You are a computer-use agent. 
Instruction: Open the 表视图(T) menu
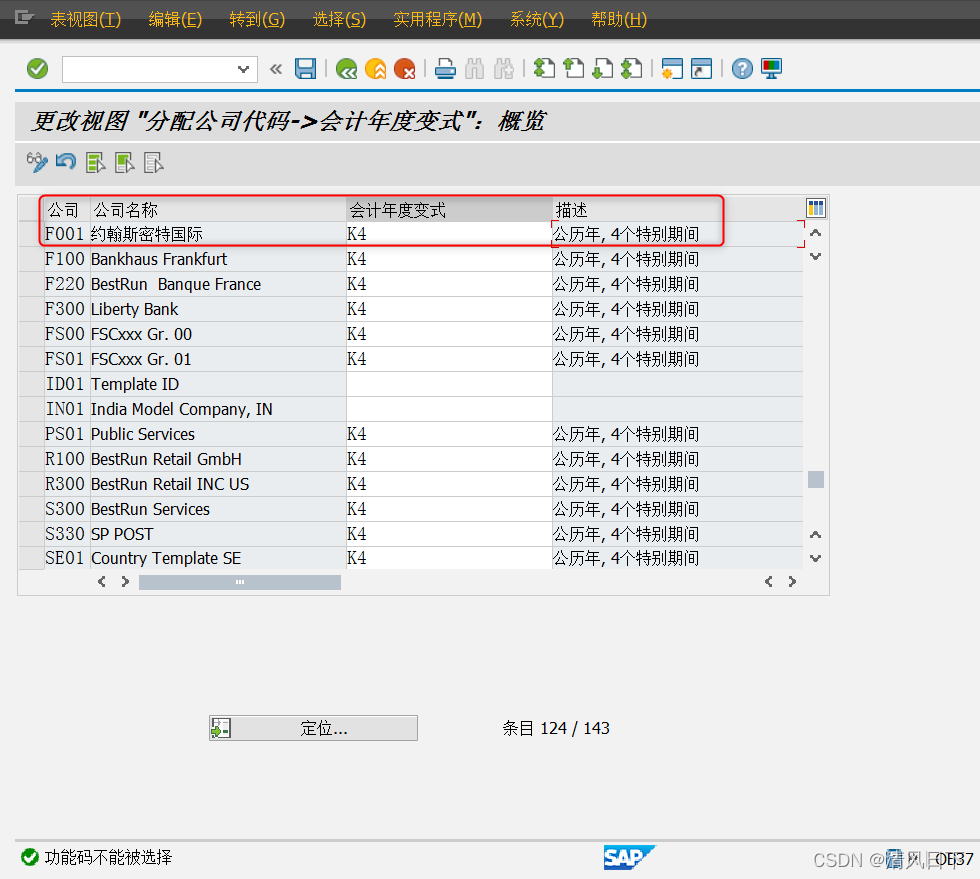click(86, 19)
